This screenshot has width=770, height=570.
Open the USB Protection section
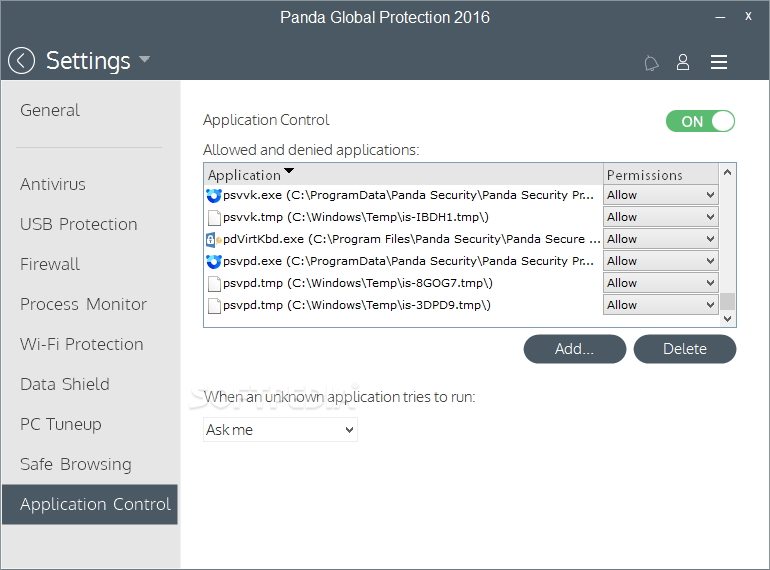[79, 224]
